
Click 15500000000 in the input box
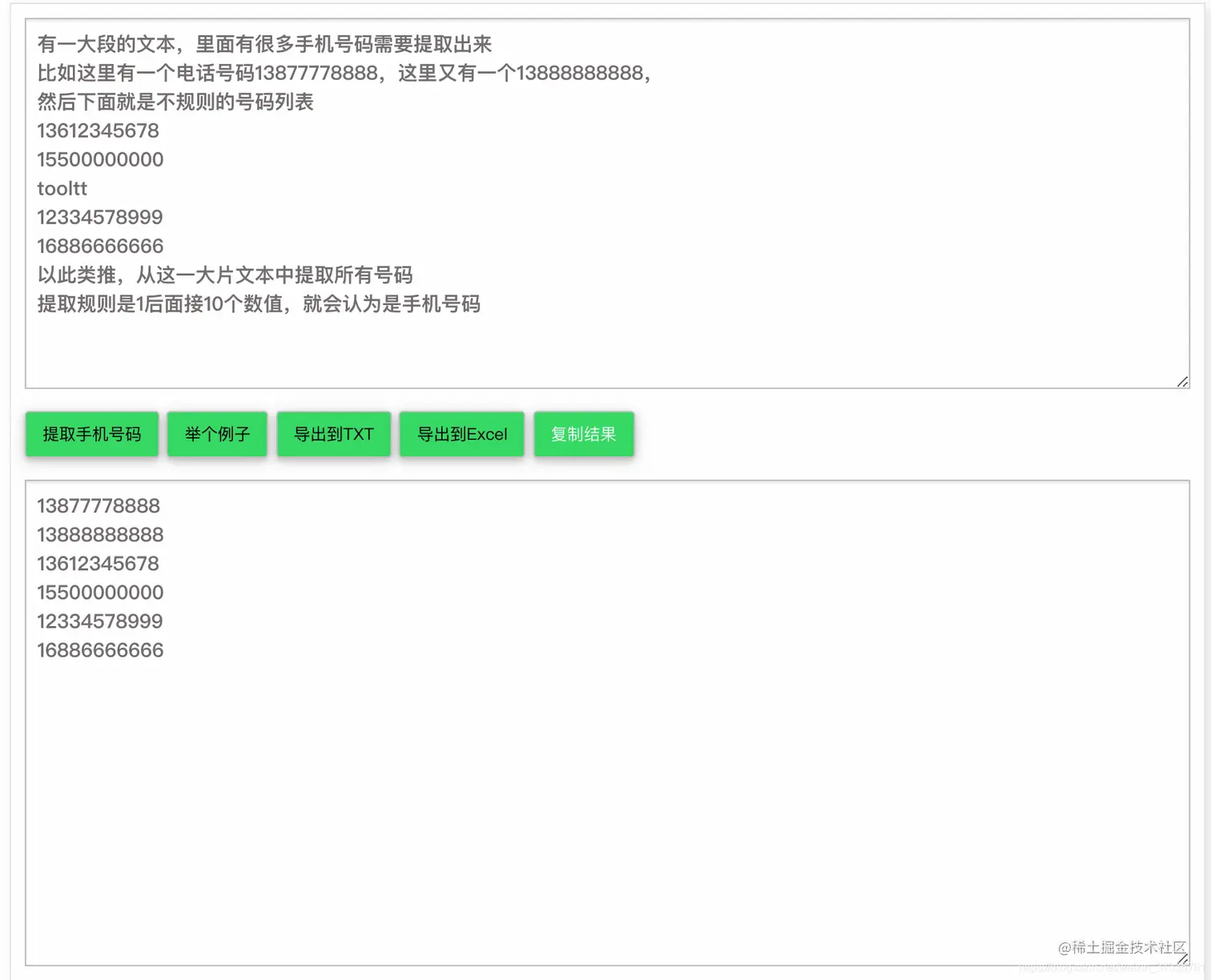(100, 159)
